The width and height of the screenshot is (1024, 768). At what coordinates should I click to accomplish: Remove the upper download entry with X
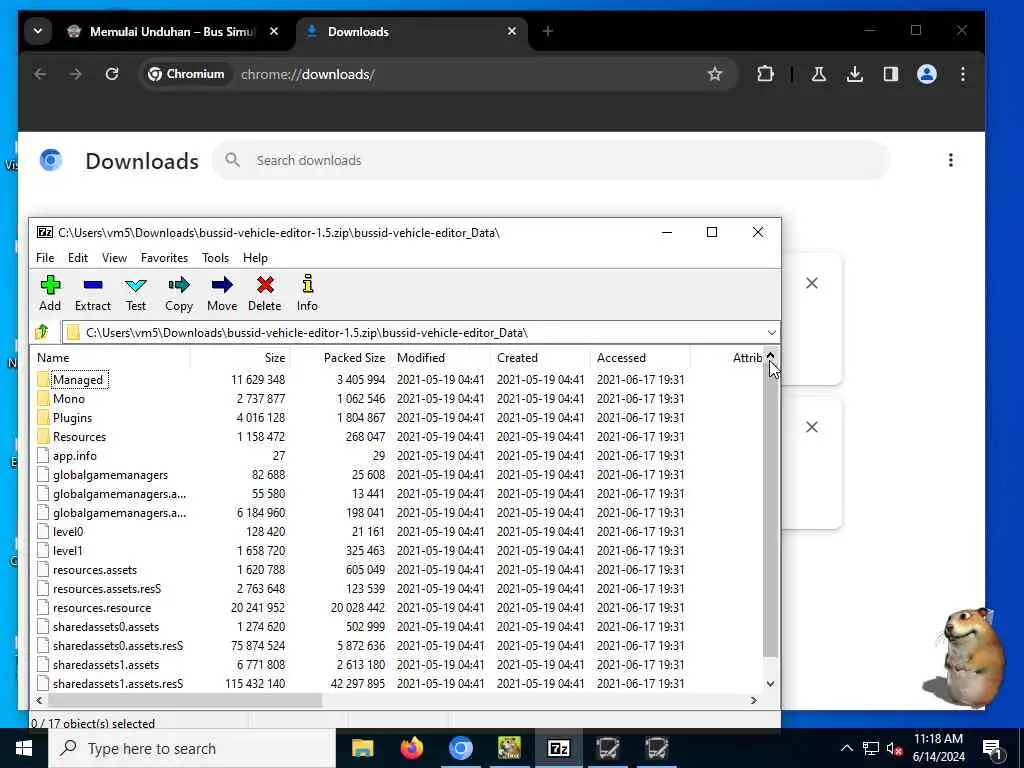click(812, 283)
